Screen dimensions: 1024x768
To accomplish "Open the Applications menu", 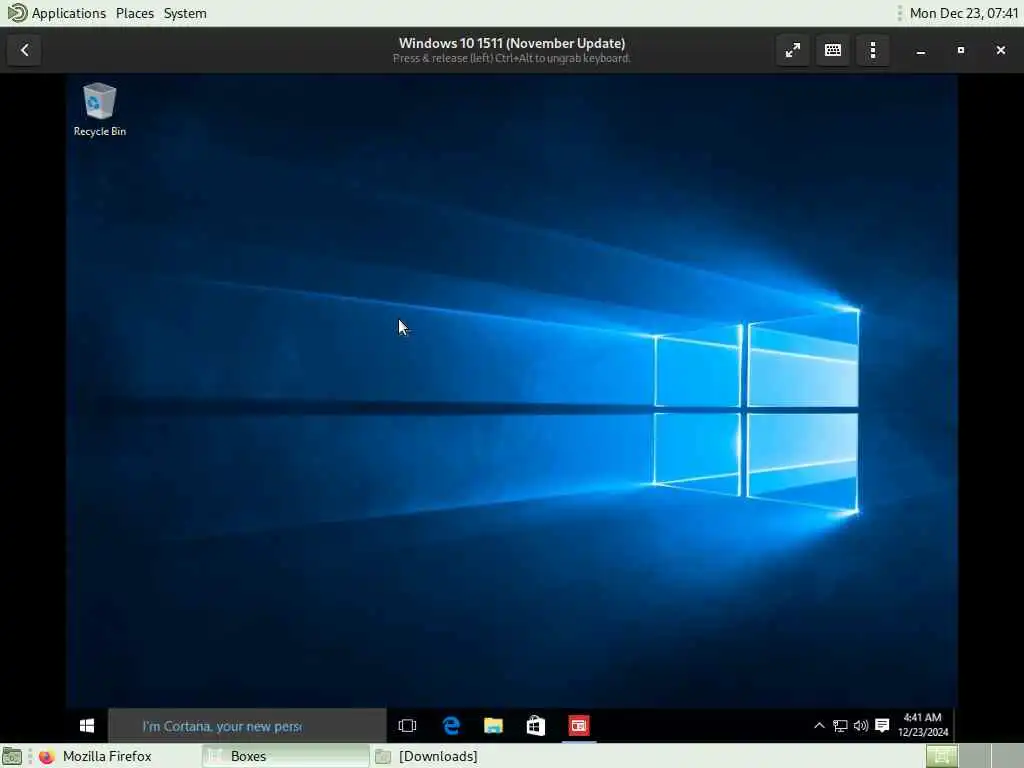I will (x=69, y=13).
